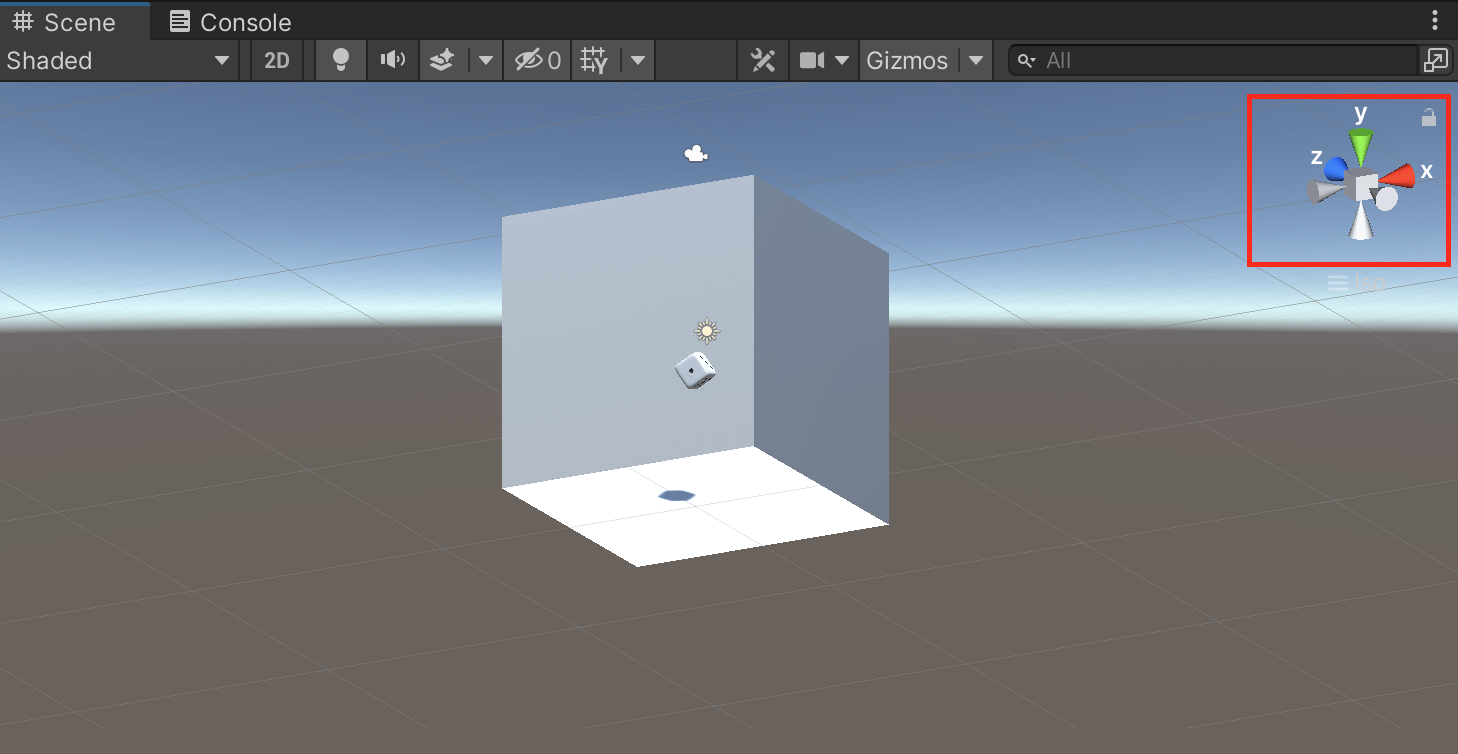The height and width of the screenshot is (754, 1458).
Task: Click the green Y axis cone
Action: tap(1360, 147)
